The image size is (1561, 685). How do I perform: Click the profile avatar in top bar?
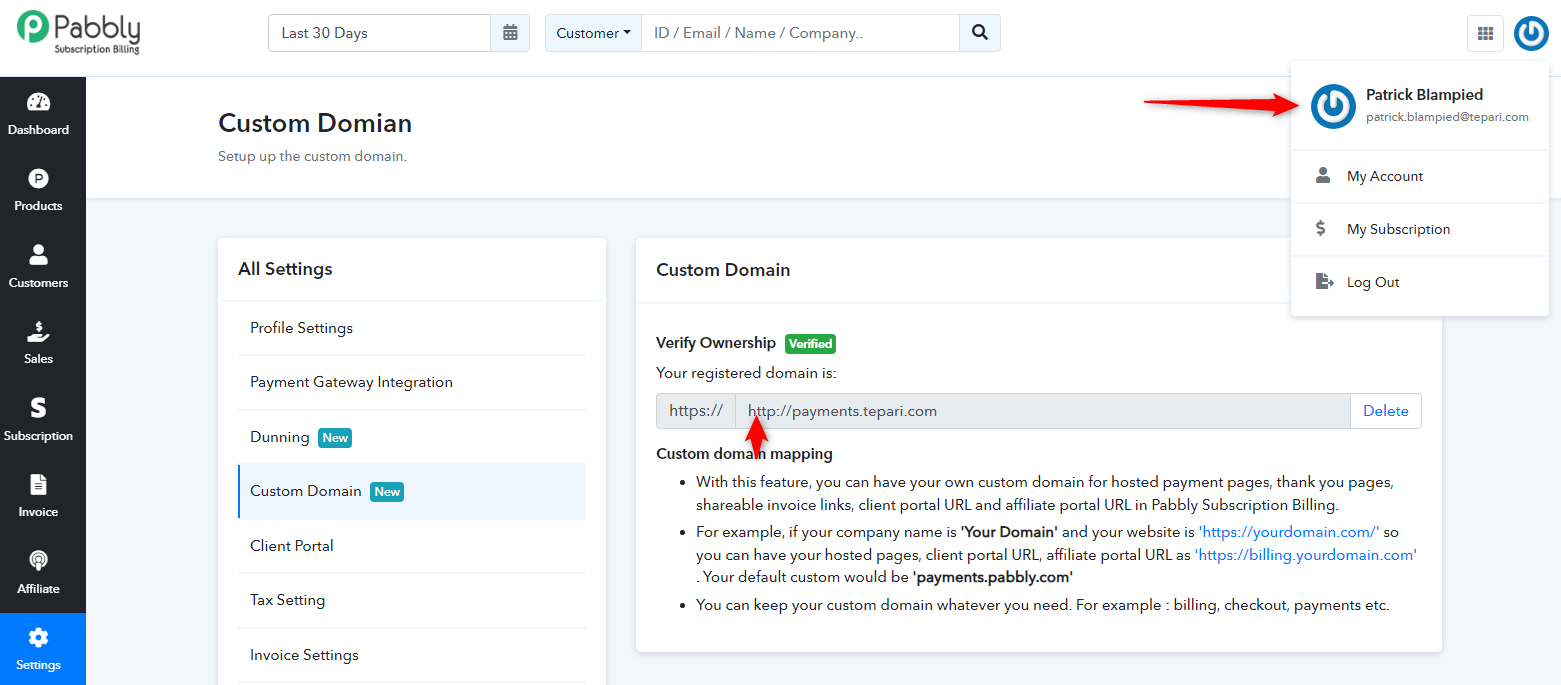click(1531, 33)
